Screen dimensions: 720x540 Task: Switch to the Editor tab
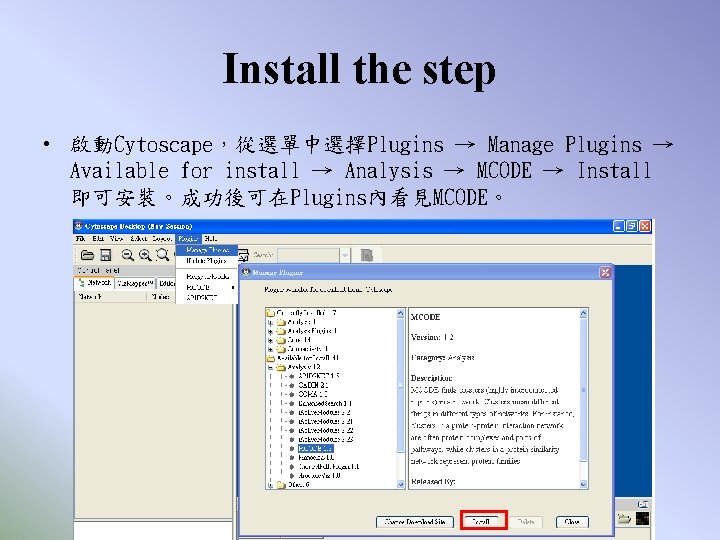pos(167,283)
